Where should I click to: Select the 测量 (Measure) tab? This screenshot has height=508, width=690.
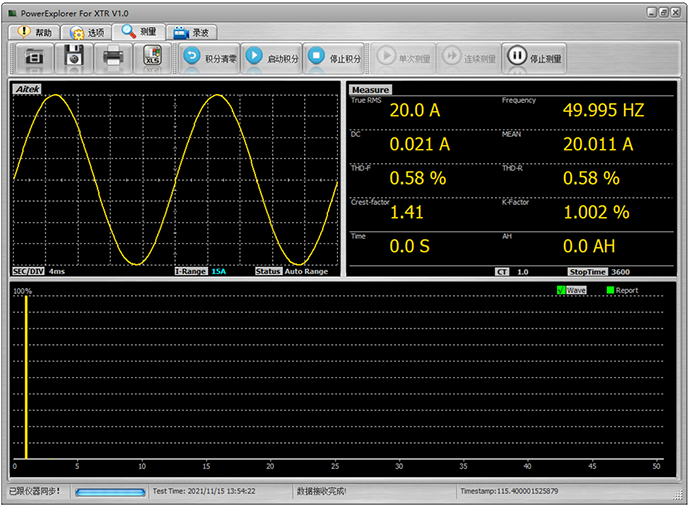tap(139, 31)
